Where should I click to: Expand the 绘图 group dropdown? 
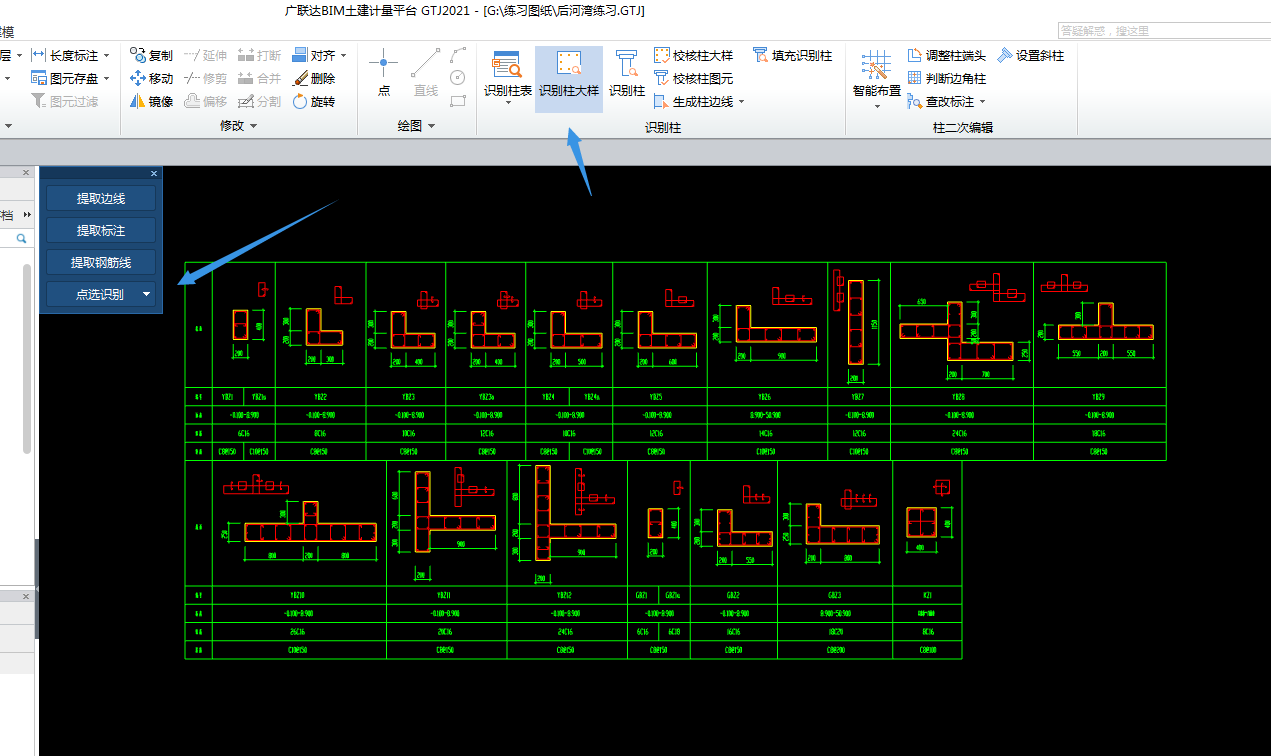[x=431, y=126]
